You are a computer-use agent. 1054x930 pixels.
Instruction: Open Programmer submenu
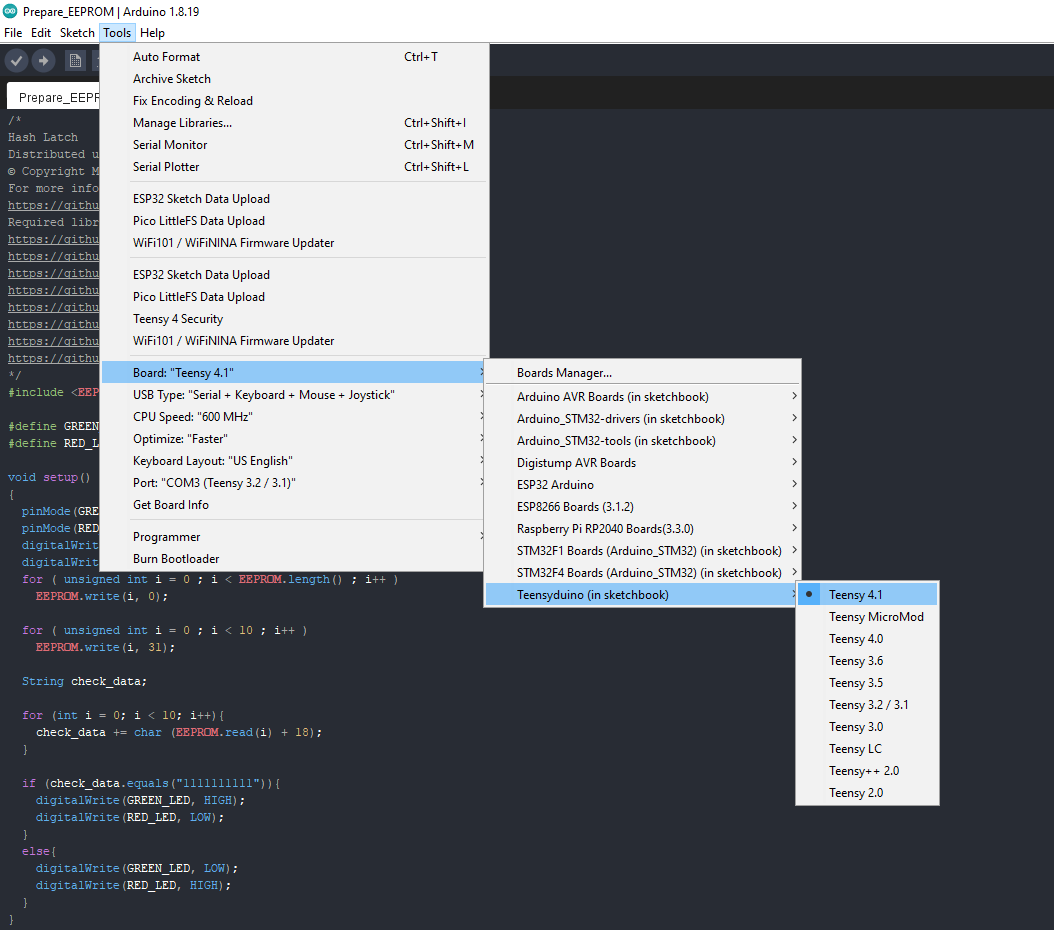[294, 537]
